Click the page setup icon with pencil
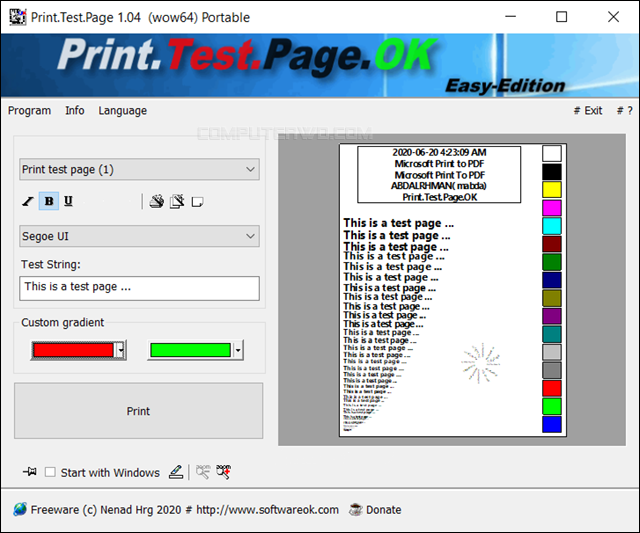Screen dimensions: 640x533 point(177,201)
